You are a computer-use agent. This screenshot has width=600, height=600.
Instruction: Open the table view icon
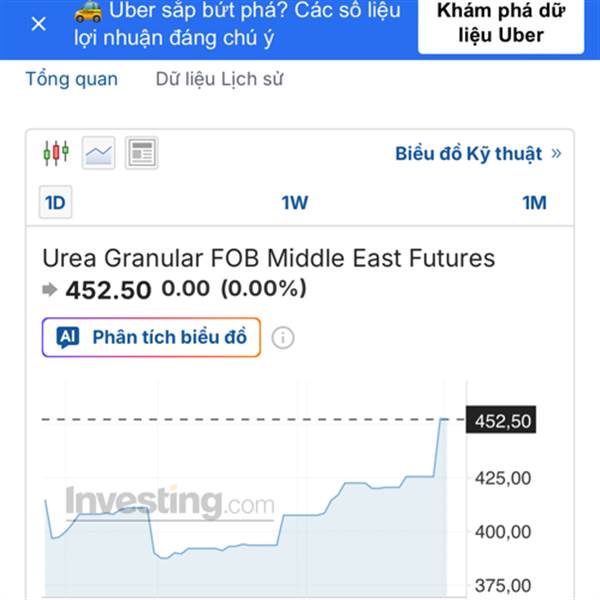pyautogui.click(x=142, y=153)
